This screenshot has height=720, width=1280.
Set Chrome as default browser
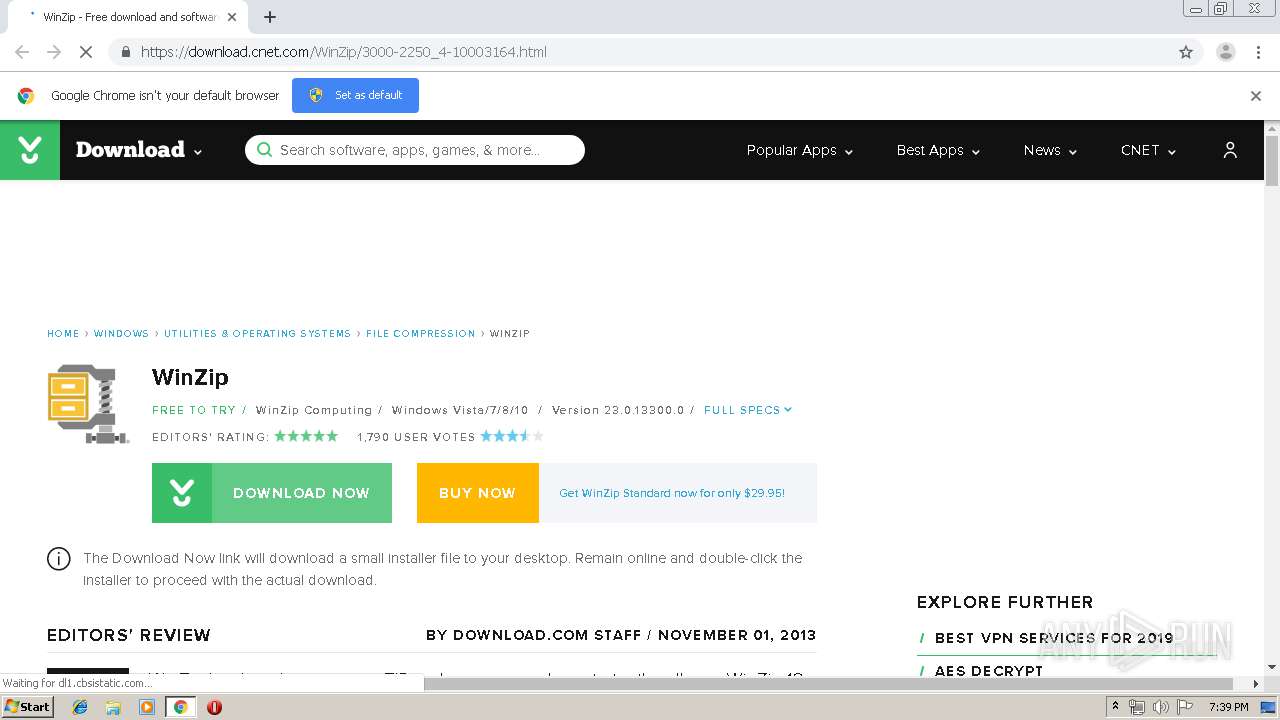click(x=355, y=96)
